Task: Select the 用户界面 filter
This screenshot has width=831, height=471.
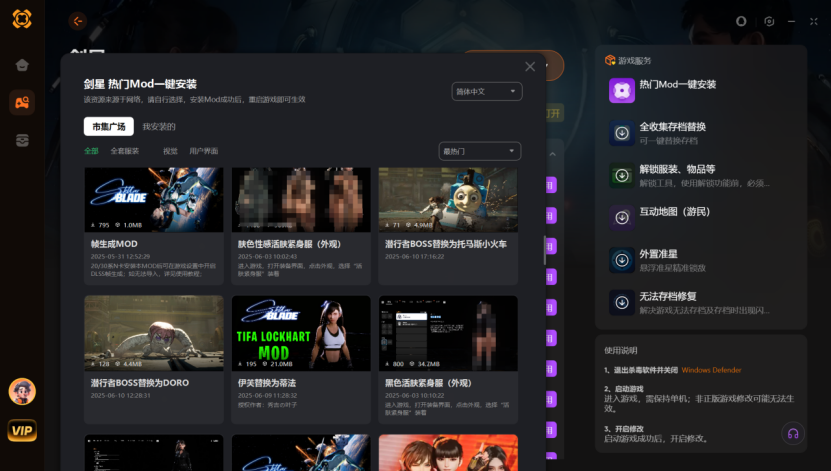Action: pyautogui.click(x=204, y=151)
